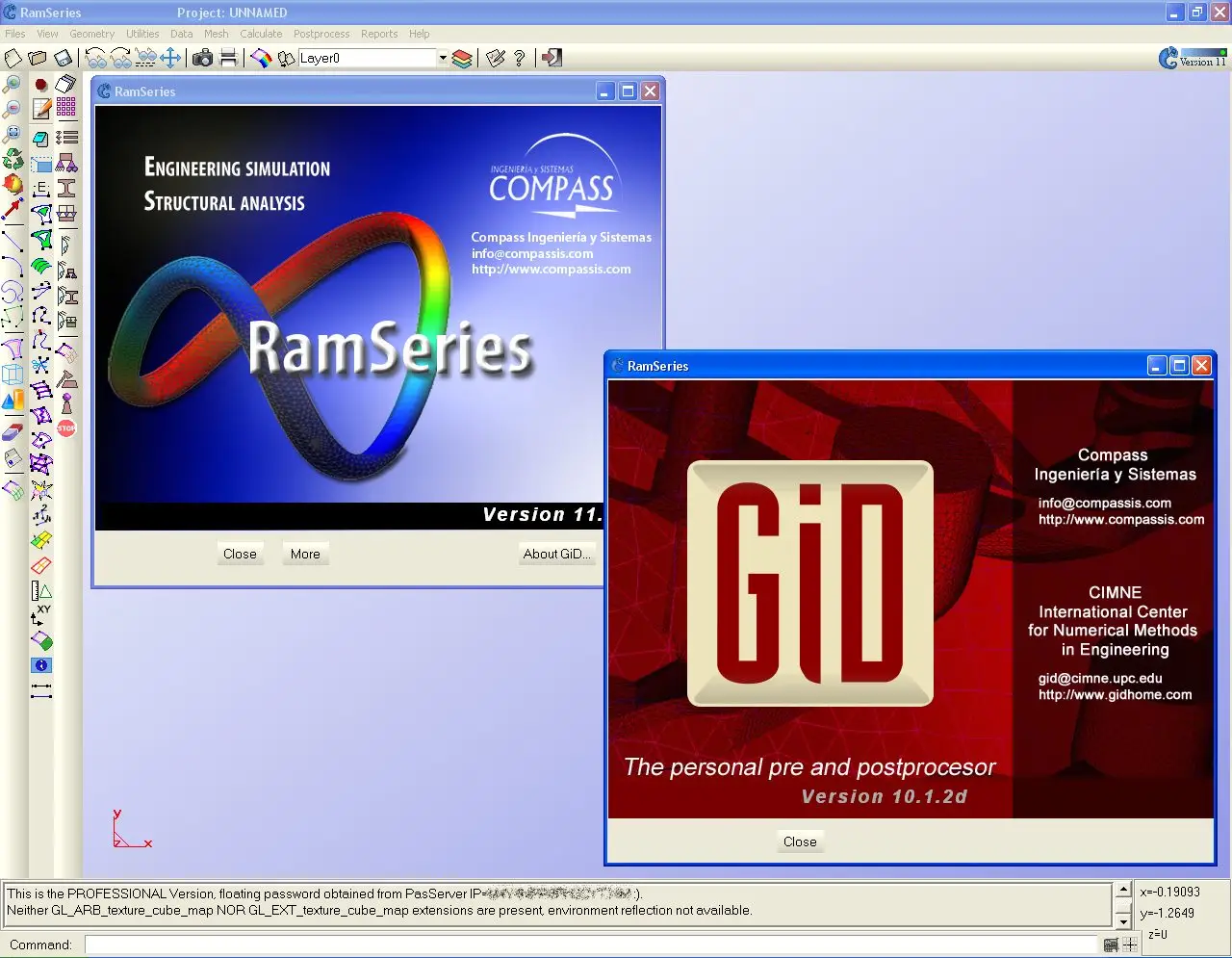Click the exit door toolbar icon
The height and width of the screenshot is (958, 1232).
tap(552, 58)
